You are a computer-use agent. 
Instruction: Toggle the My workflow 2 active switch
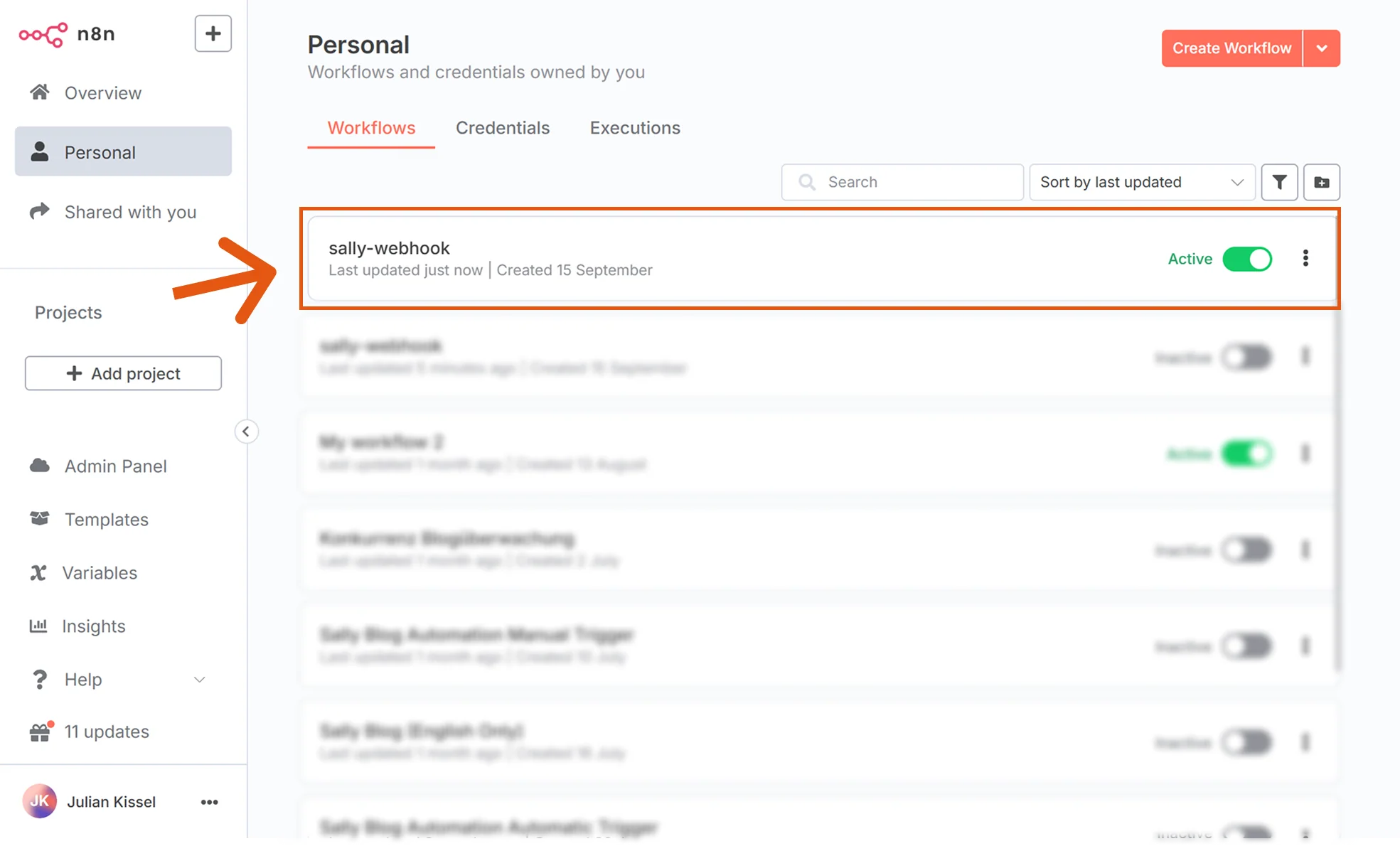(x=1247, y=453)
